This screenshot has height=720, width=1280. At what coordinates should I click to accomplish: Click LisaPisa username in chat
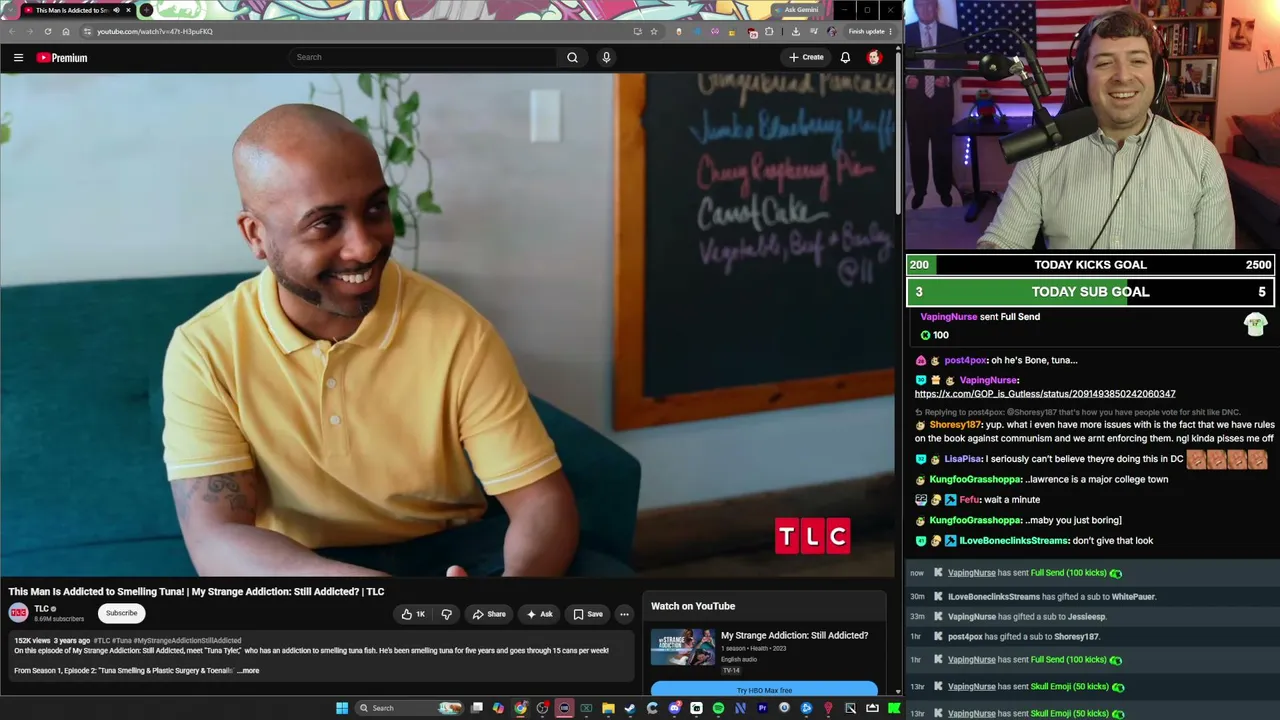pos(962,459)
